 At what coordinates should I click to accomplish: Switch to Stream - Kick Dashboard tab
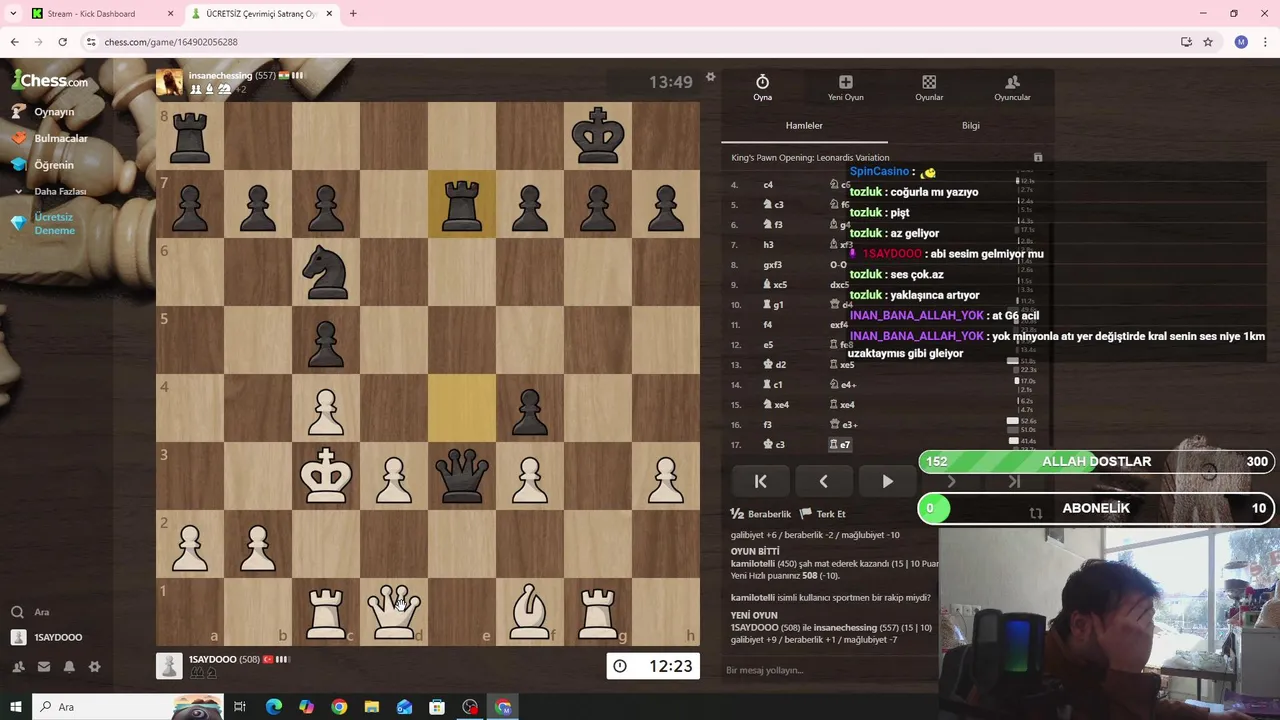[103, 14]
